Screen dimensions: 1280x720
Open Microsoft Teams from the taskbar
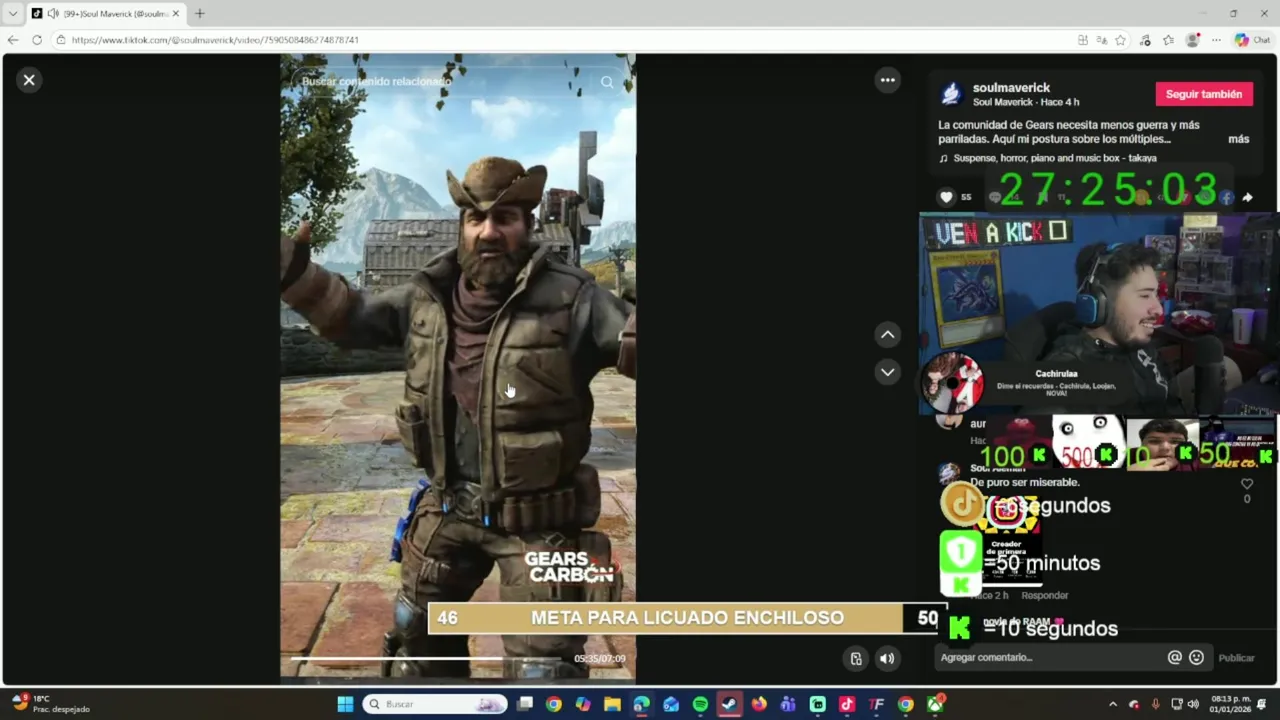[788, 704]
